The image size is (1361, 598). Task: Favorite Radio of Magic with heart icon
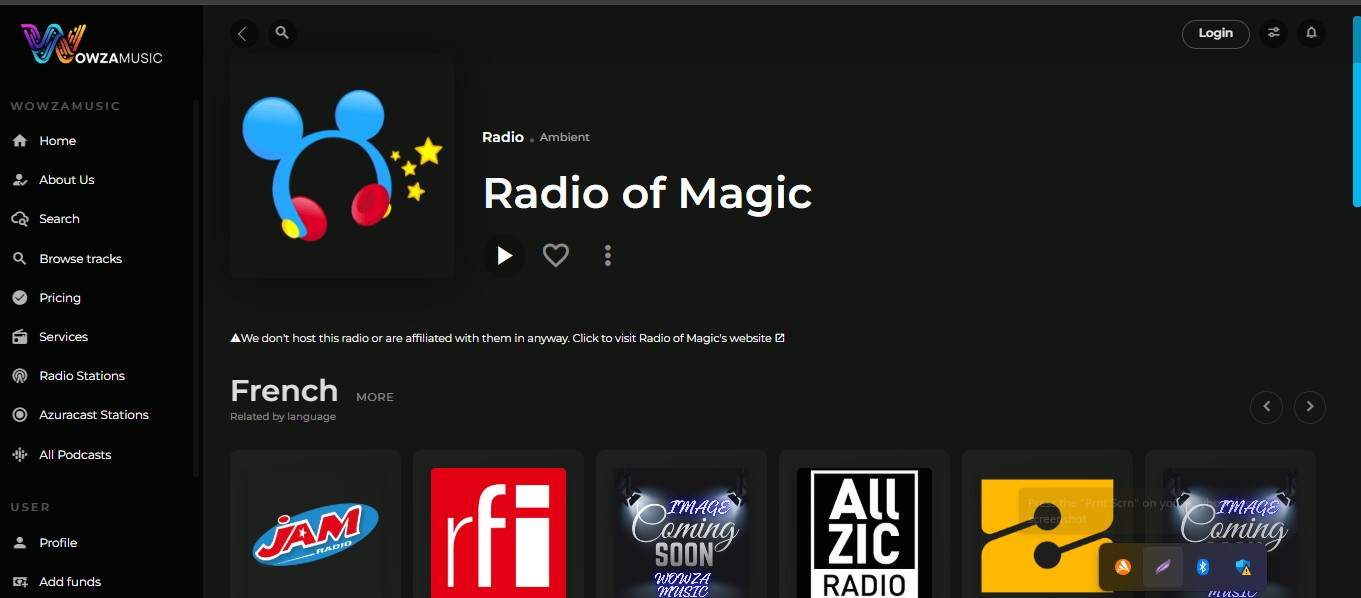coord(556,256)
